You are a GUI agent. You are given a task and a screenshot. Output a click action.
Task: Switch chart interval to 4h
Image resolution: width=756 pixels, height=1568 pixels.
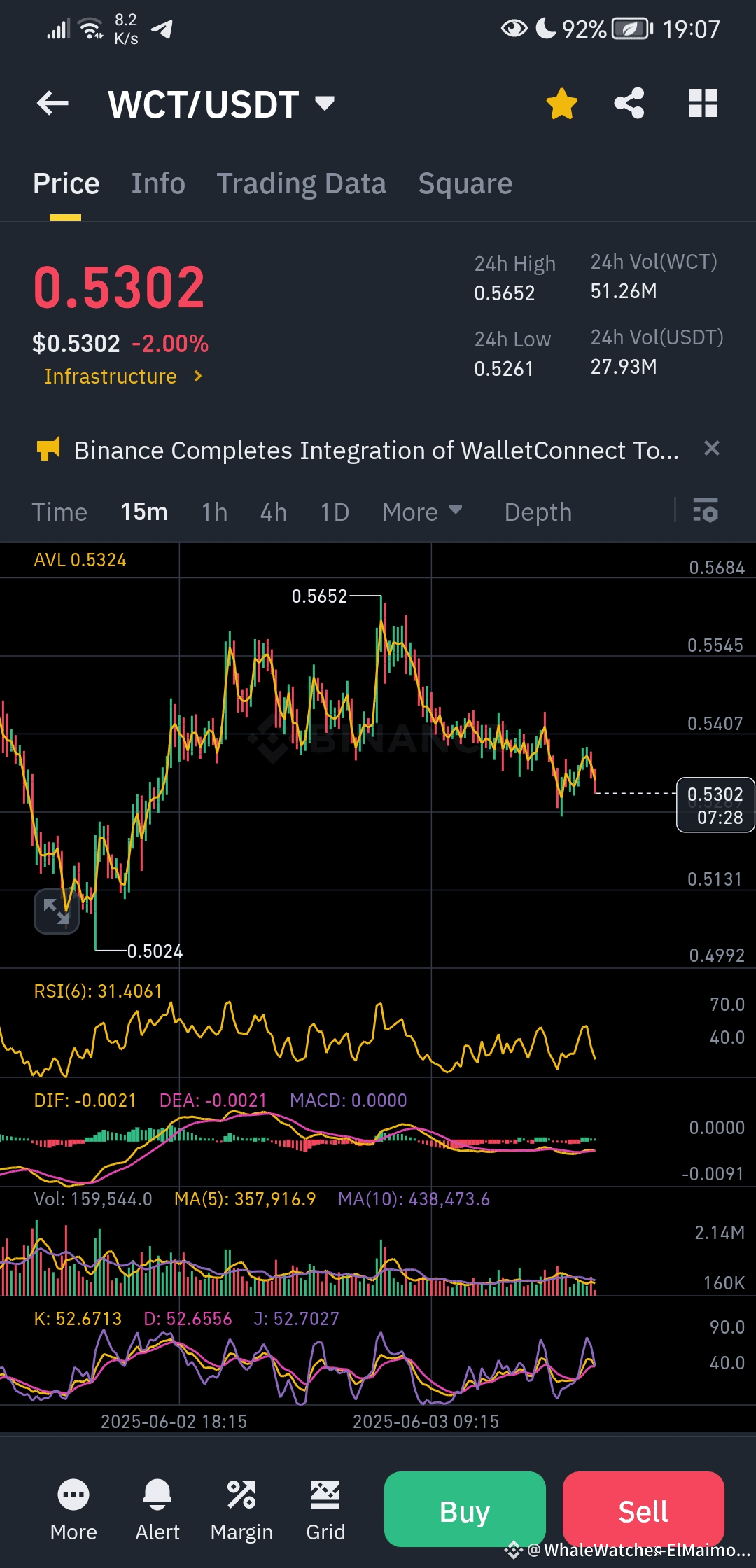coord(274,512)
